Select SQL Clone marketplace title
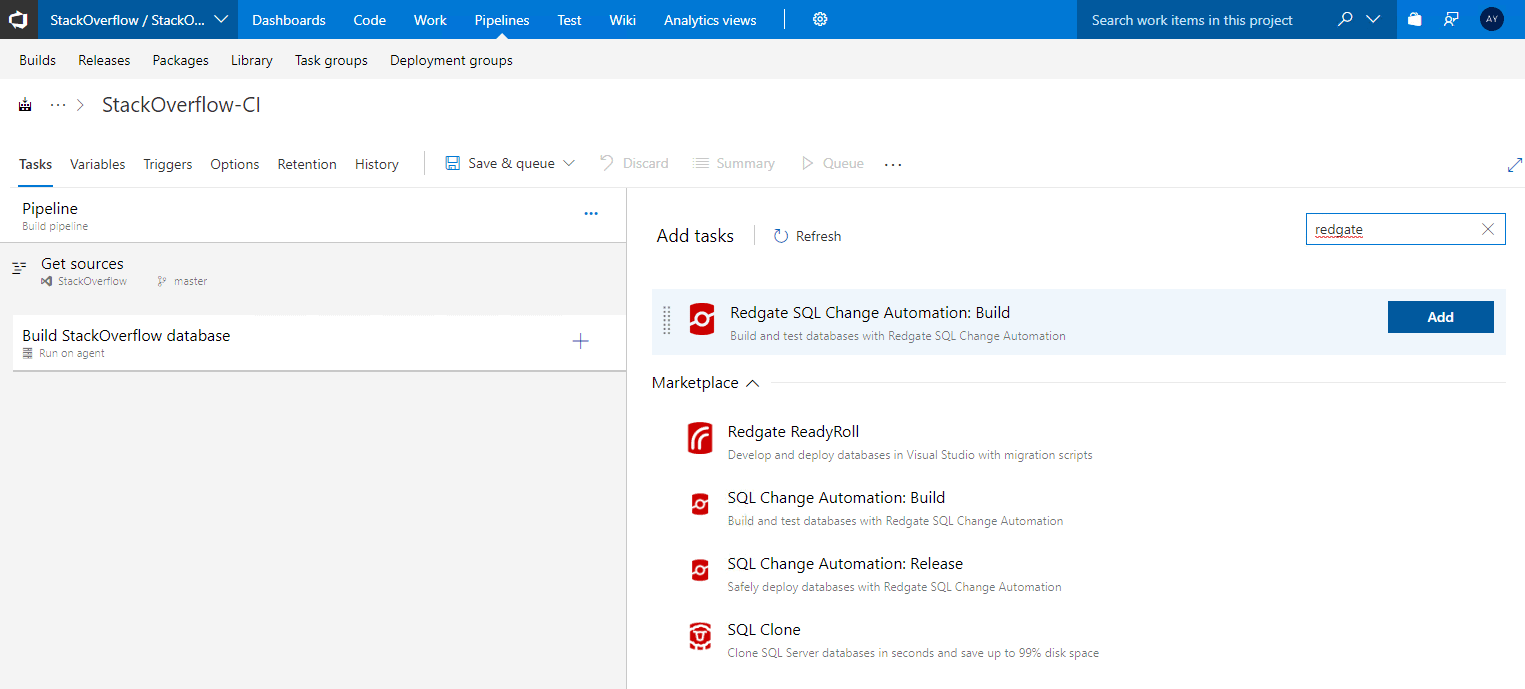The image size is (1525, 689). [x=764, y=630]
